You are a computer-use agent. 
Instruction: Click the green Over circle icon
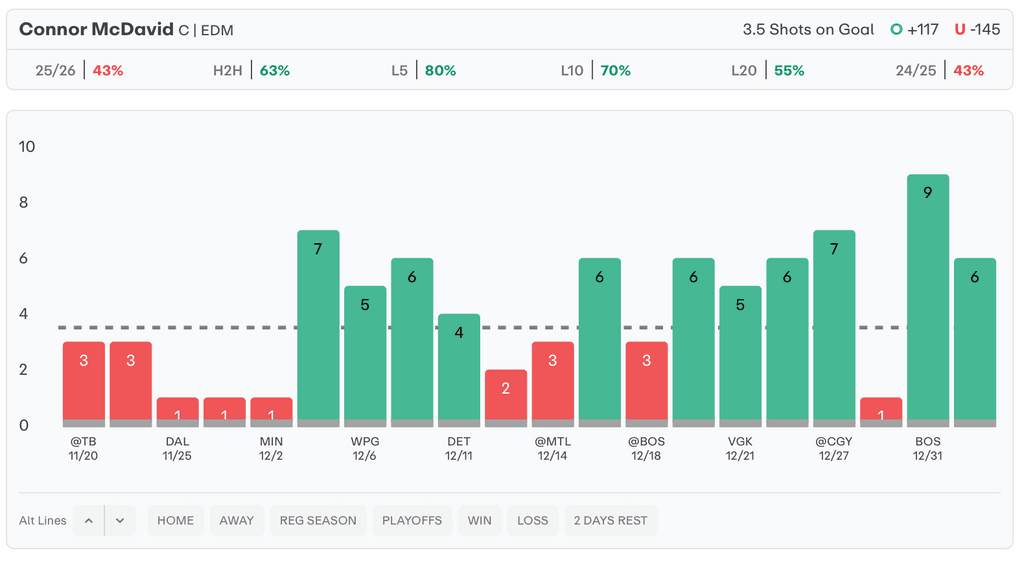coord(896,29)
